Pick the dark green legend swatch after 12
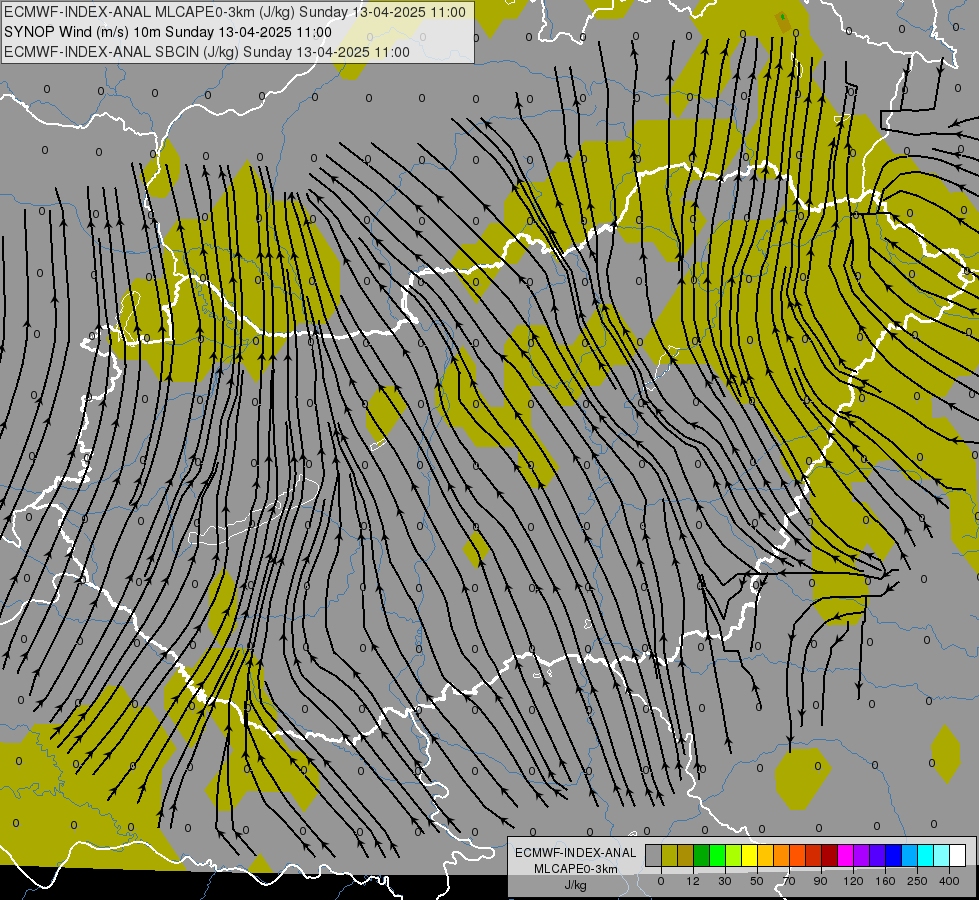The image size is (979, 900). tap(702, 855)
